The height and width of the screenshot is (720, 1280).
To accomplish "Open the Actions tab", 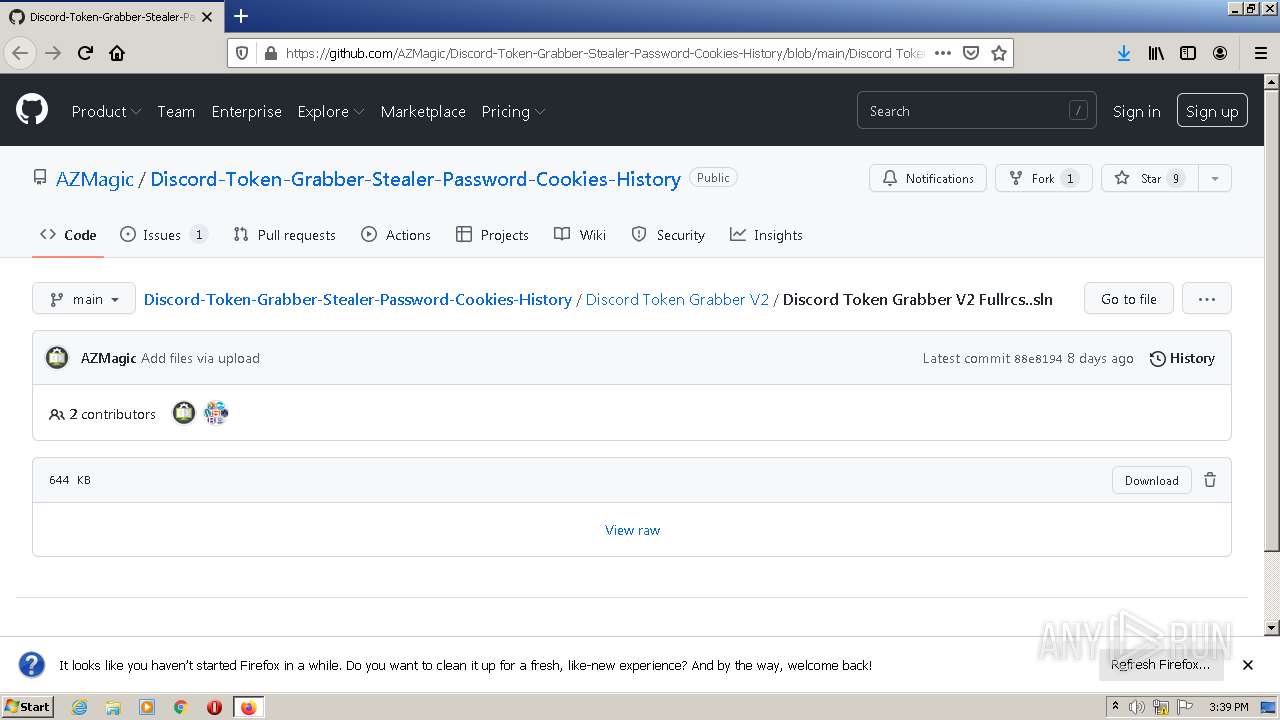I will 396,235.
